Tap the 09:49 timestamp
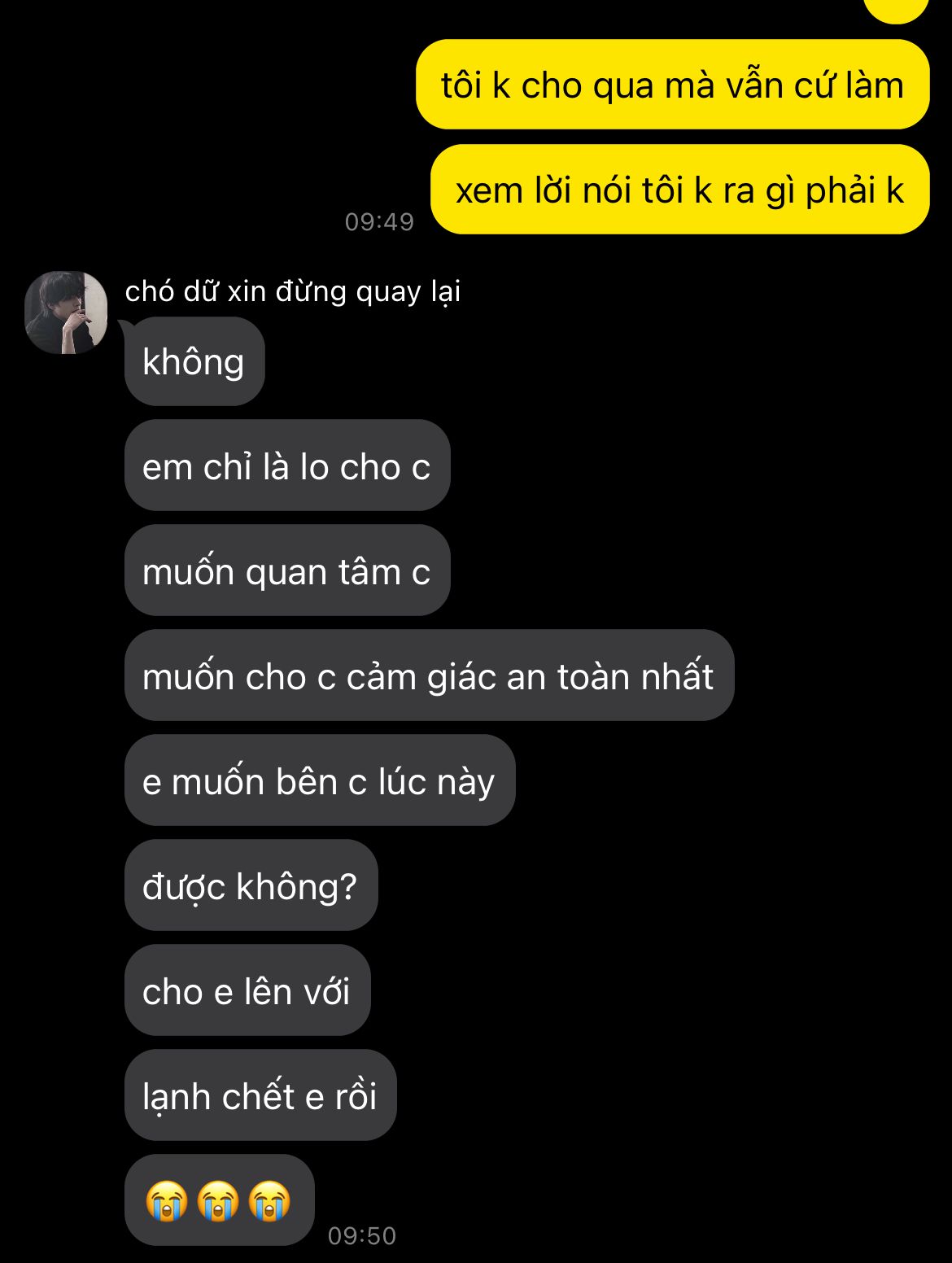The width and height of the screenshot is (952, 1263). click(x=379, y=221)
